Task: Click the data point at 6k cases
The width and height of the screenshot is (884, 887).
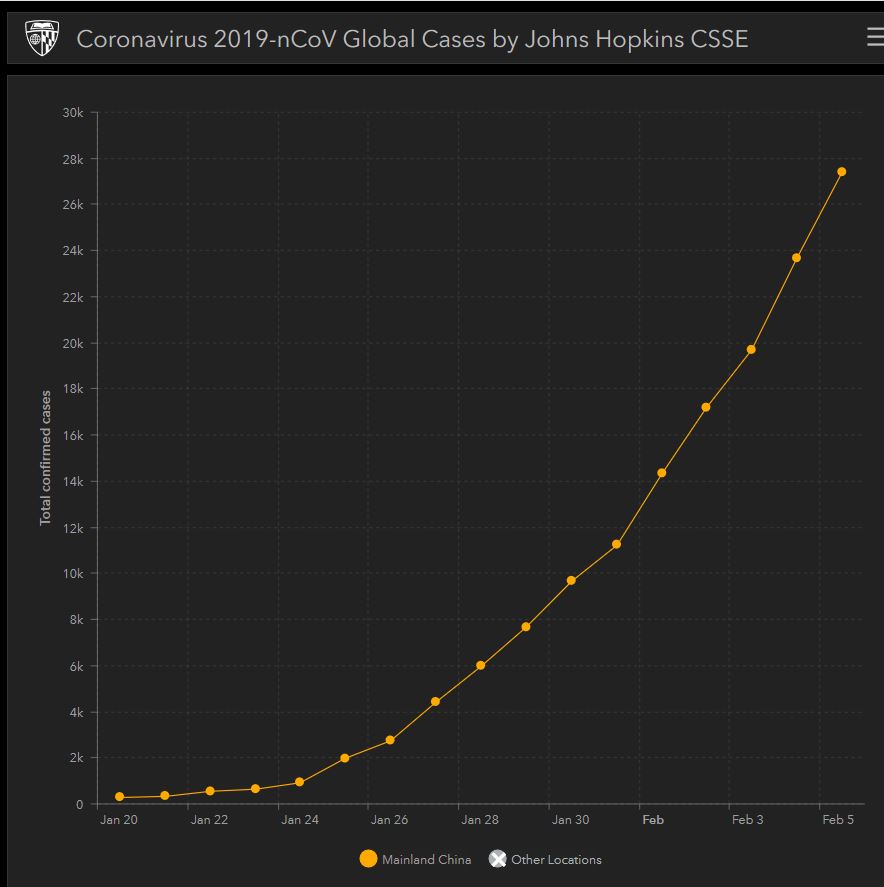Action: click(x=480, y=665)
